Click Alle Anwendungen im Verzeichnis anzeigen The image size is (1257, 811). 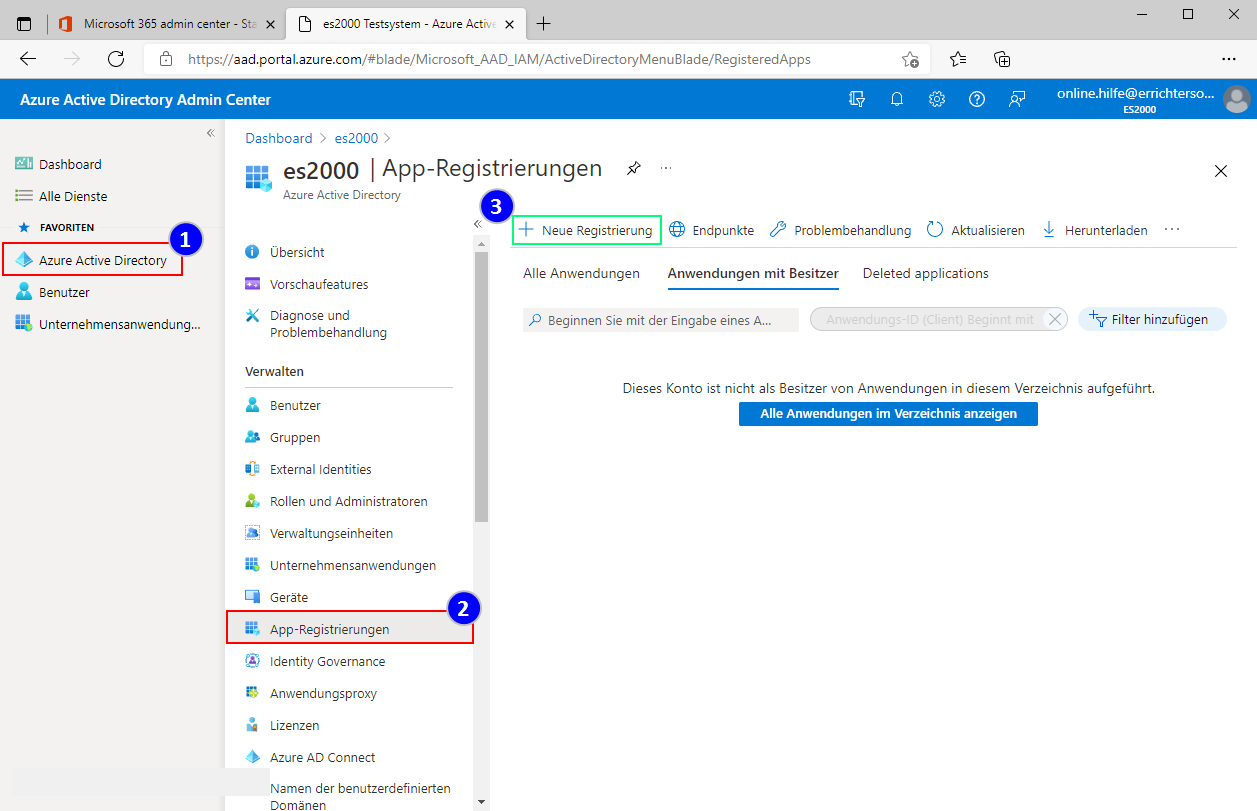(x=888, y=414)
